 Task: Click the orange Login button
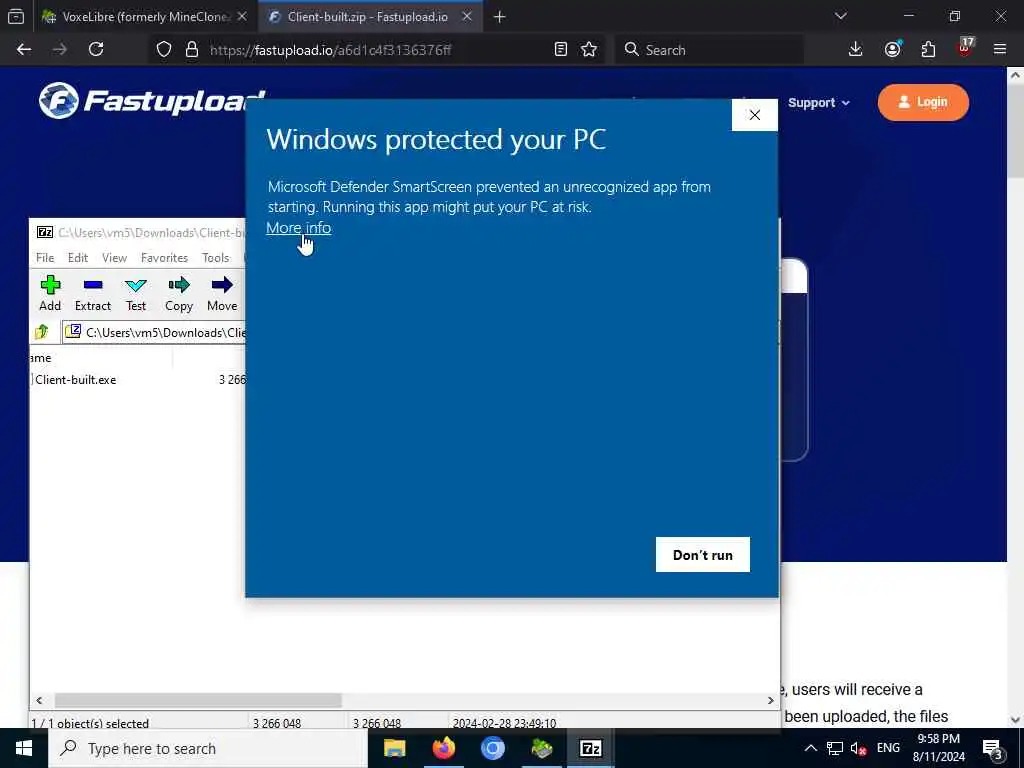tap(923, 102)
